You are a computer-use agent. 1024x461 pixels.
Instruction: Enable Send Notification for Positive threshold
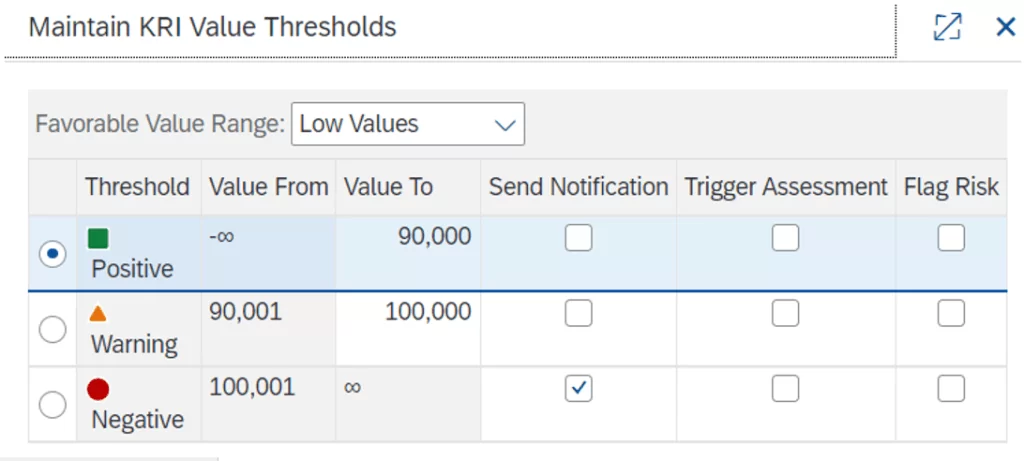[x=578, y=238]
